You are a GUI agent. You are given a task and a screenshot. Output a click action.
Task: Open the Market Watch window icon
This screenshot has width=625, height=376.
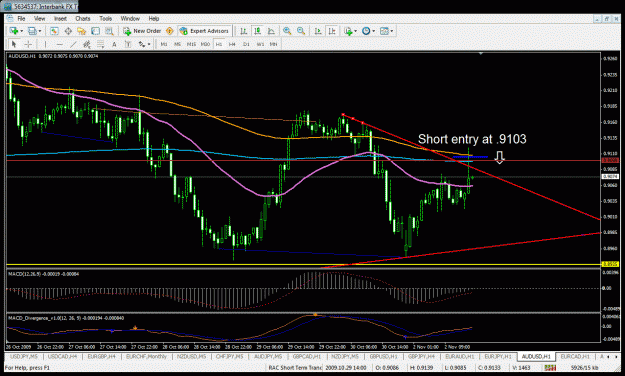pyautogui.click(x=54, y=31)
